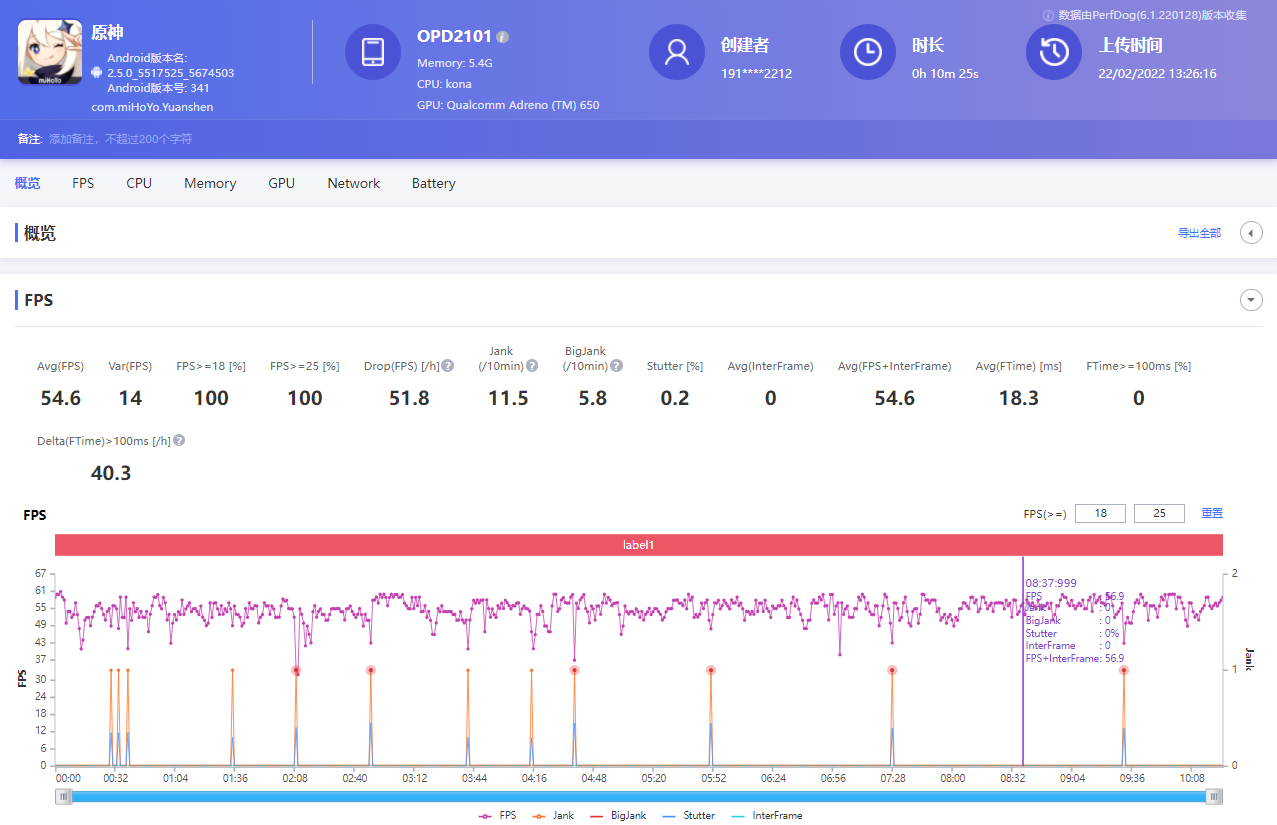1277x825 pixels.
Task: Focus the 备注 remark input field
Action: (x=120, y=139)
